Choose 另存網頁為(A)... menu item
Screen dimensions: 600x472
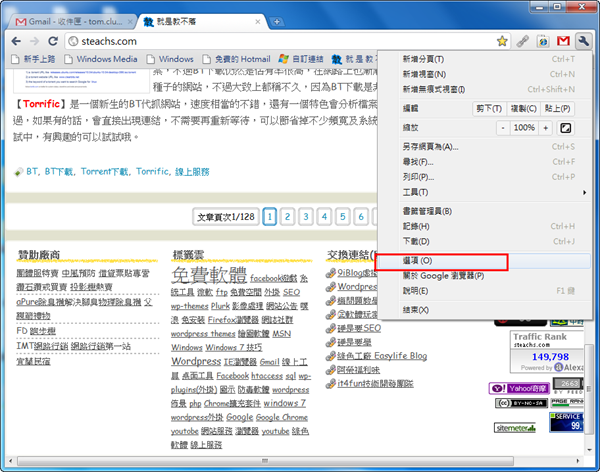click(x=485, y=147)
